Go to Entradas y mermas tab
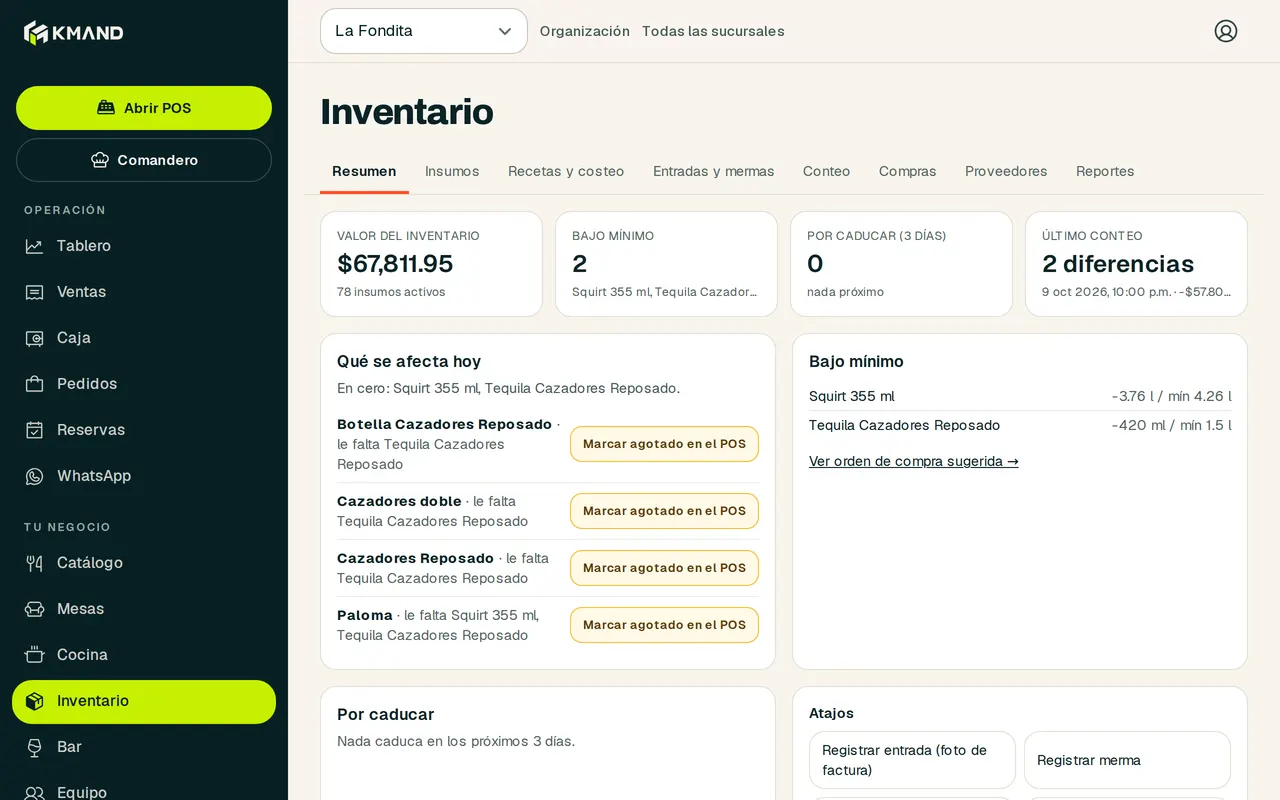Image resolution: width=1280 pixels, height=800 pixels. tap(714, 171)
